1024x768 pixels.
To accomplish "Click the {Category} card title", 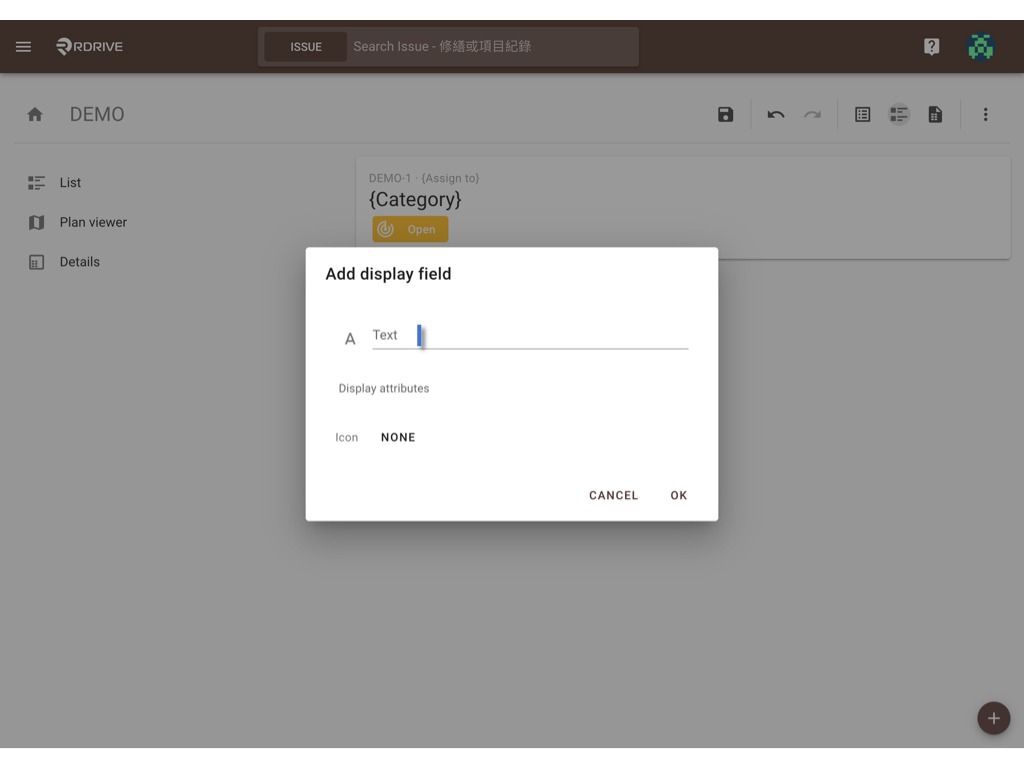I will (x=415, y=199).
